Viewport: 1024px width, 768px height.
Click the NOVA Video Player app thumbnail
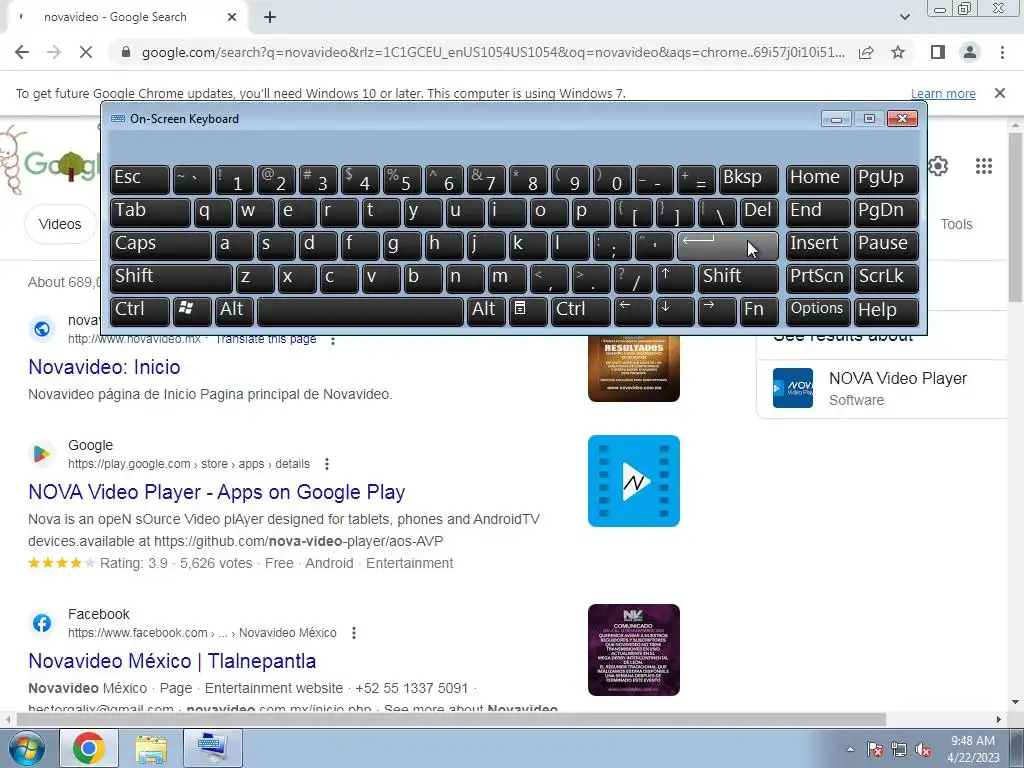click(x=633, y=481)
